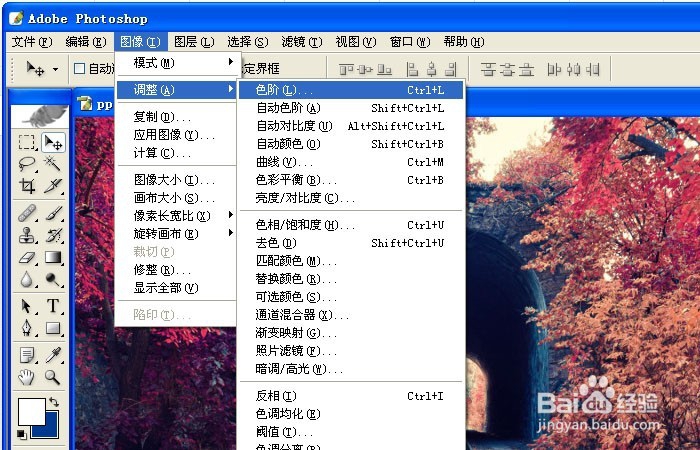This screenshot has width=700, height=450.
Task: Open the 编辑(E) menu
Action: pos(86,42)
